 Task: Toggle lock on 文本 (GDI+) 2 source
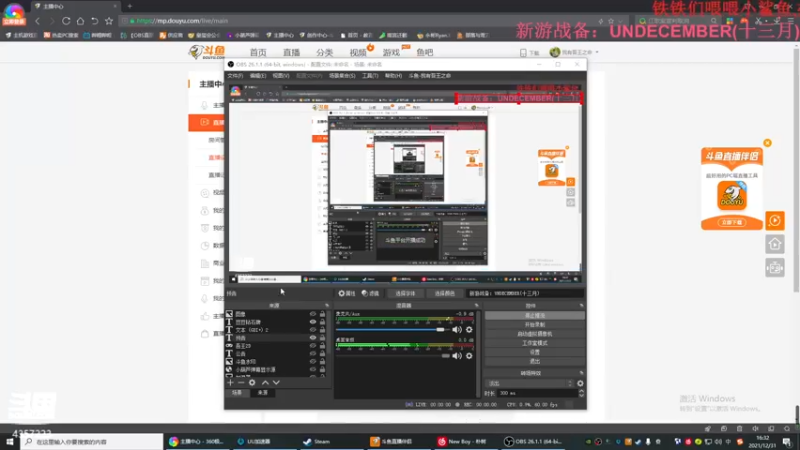tap(322, 330)
